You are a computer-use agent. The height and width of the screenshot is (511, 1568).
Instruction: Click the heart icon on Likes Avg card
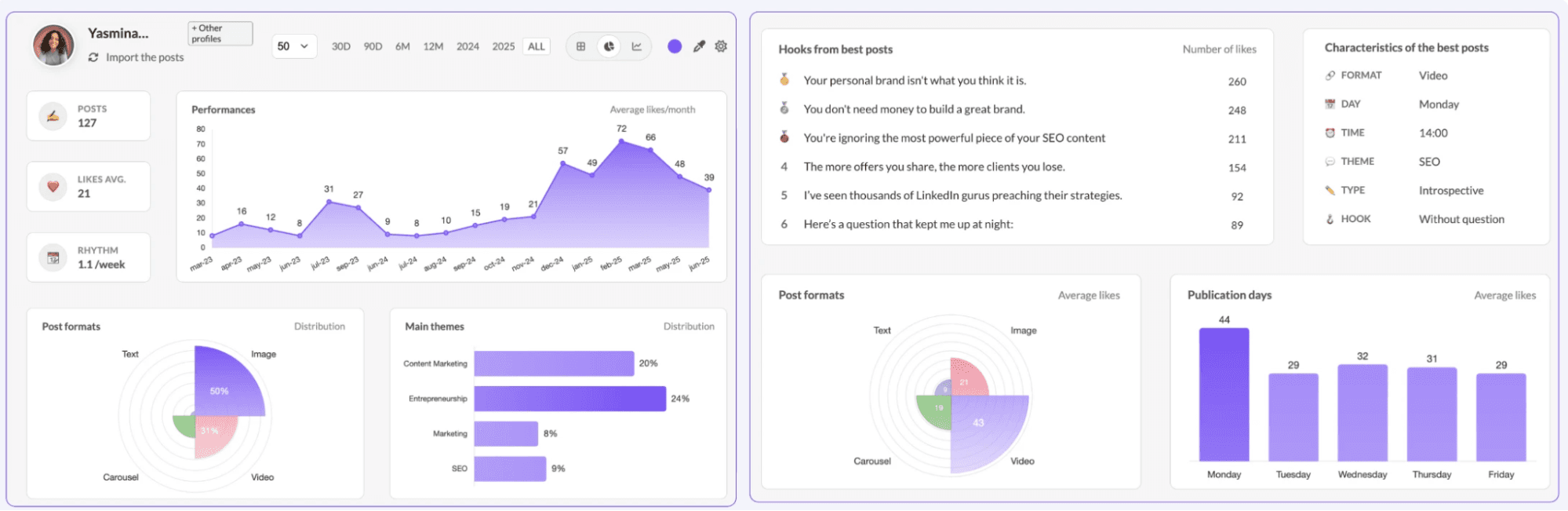point(53,187)
